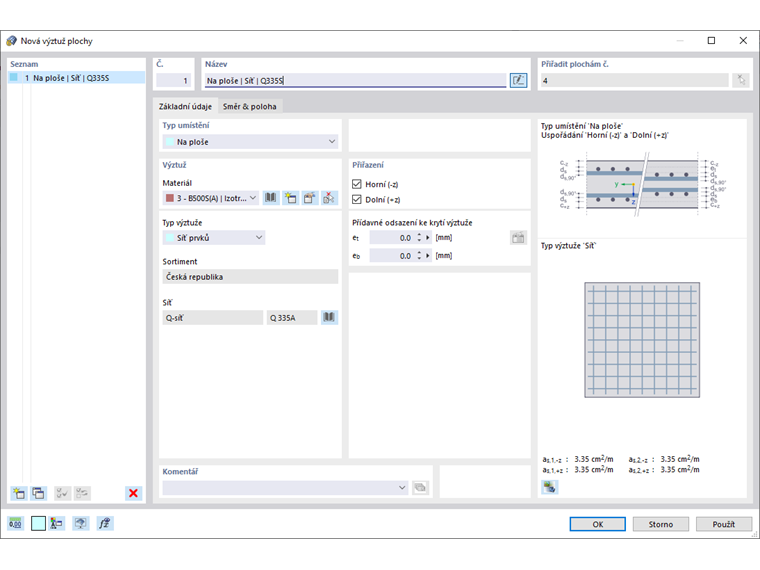Cancel with the Storno button
Viewport: 760px width, 570px height.
(661, 524)
